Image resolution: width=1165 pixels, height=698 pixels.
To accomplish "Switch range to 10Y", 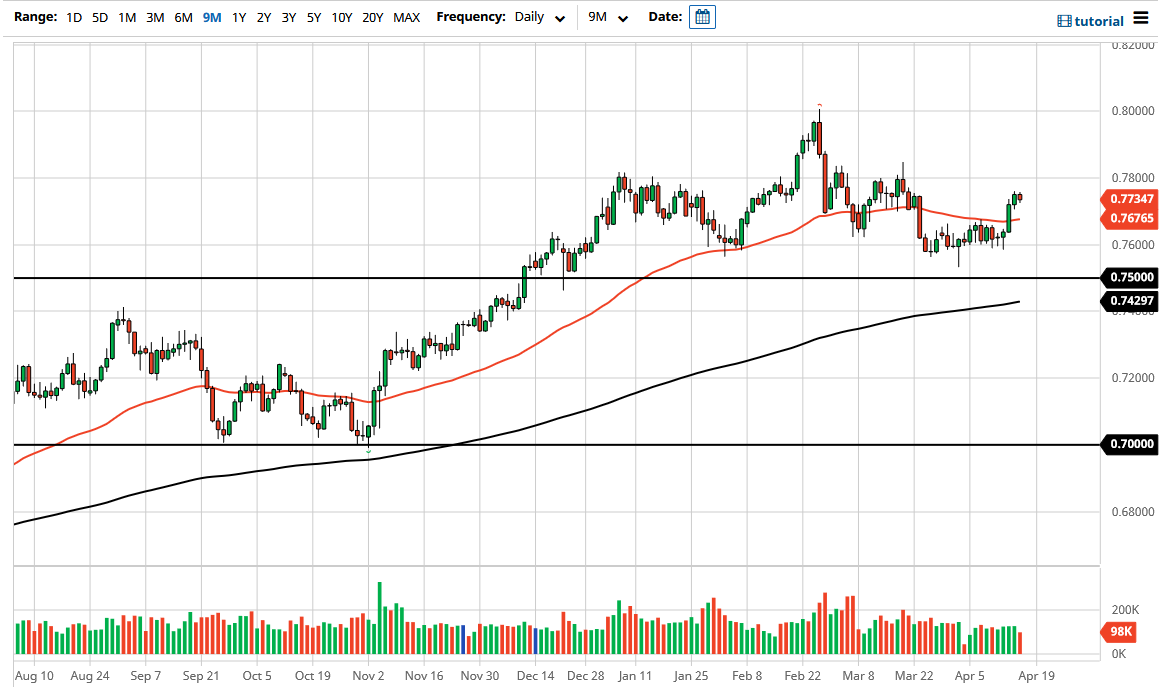I will click(x=342, y=17).
